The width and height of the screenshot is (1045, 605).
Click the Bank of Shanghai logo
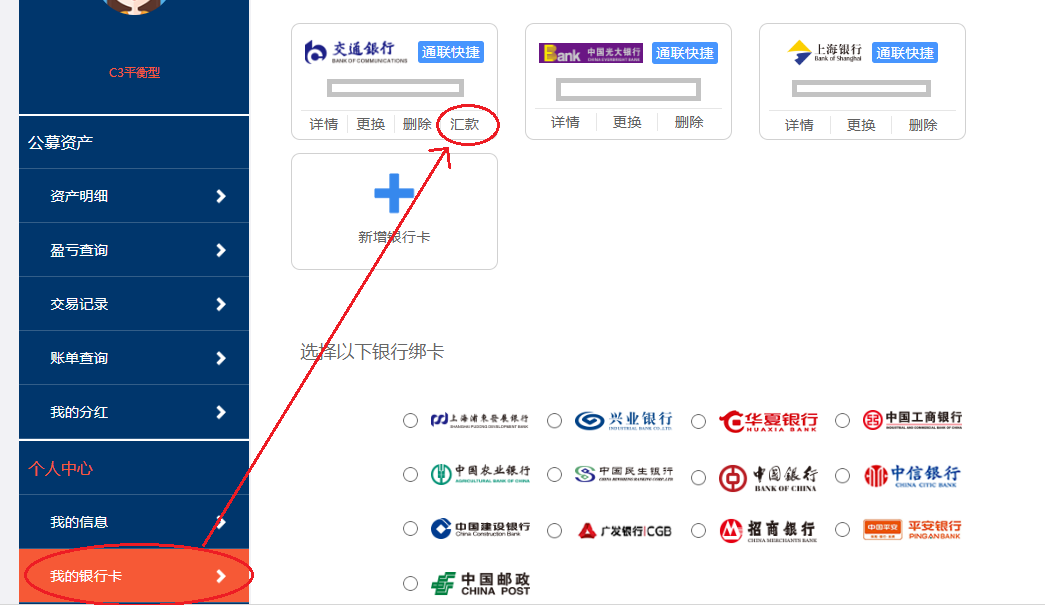pos(825,52)
